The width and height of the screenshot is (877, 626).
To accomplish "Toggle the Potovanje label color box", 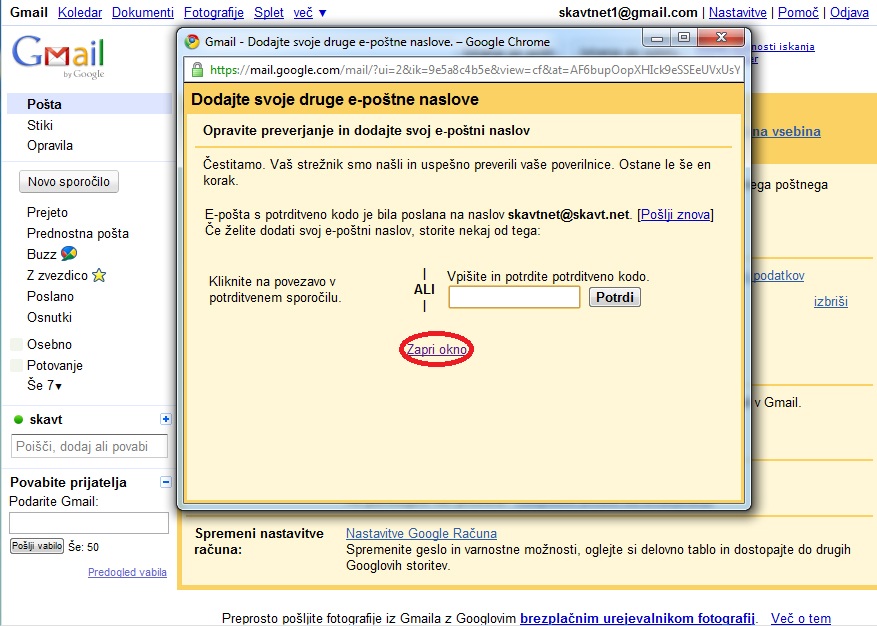I will tap(17, 365).
